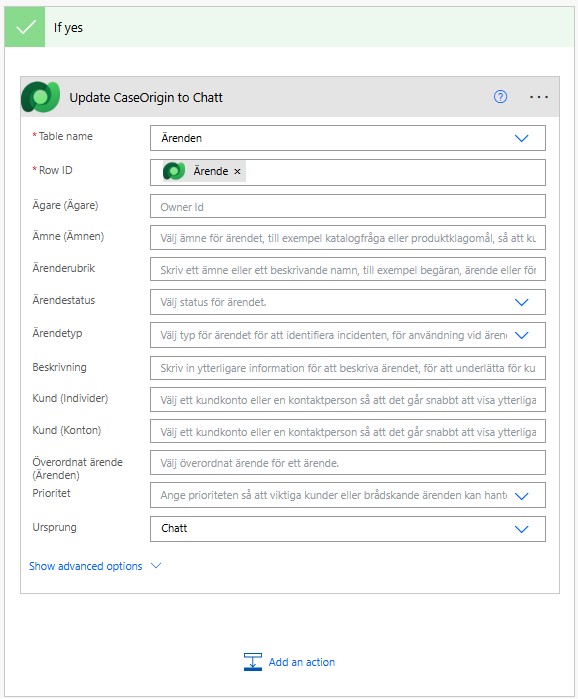The image size is (578, 699).
Task: Click the Ägare Owner Id field
Action: click(348, 206)
